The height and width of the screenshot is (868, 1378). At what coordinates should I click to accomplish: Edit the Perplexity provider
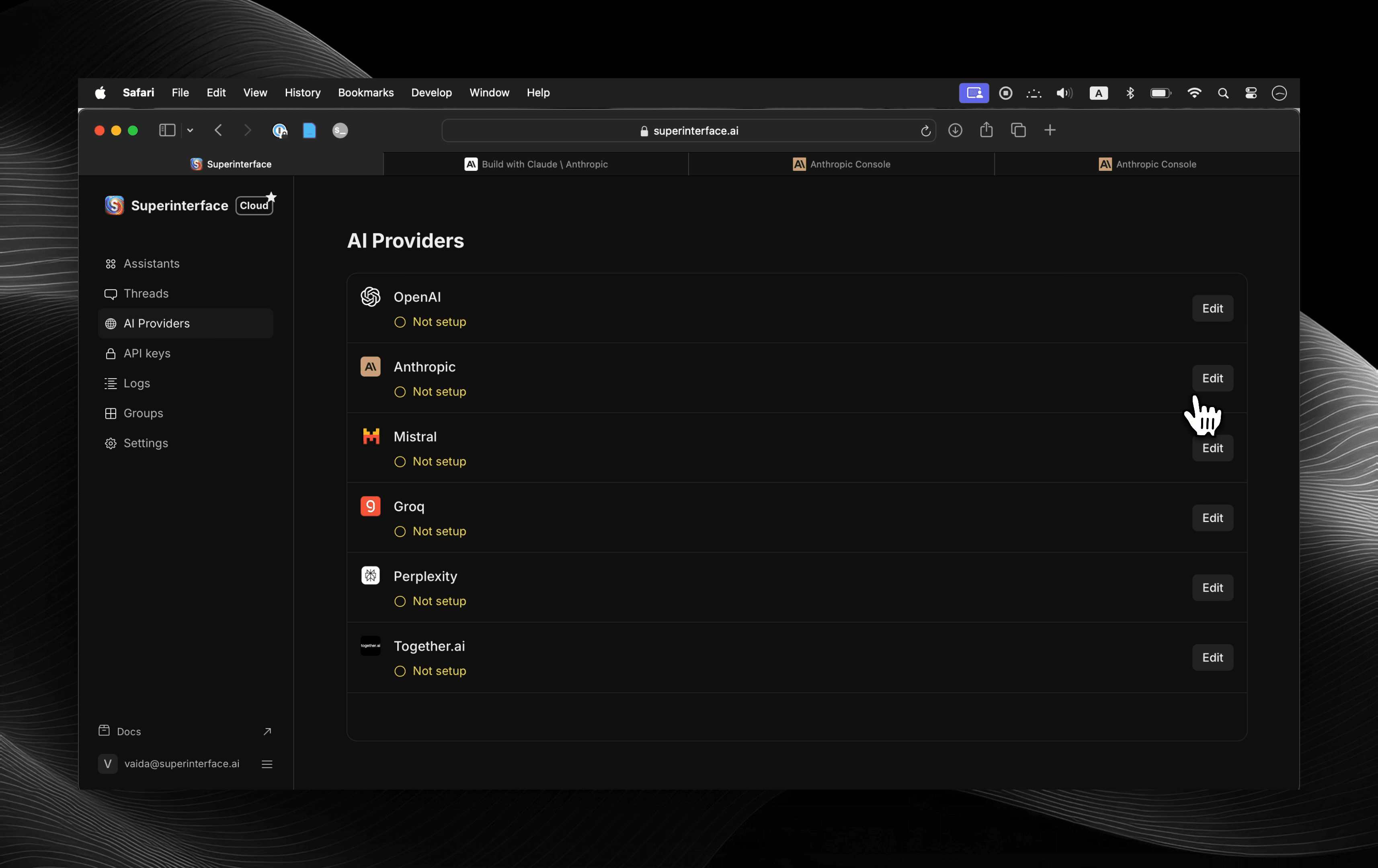point(1212,588)
